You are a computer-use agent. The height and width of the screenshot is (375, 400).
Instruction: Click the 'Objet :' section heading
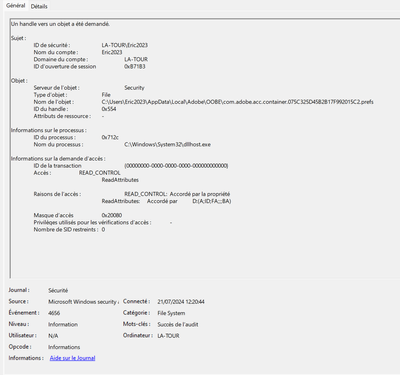tap(19, 81)
